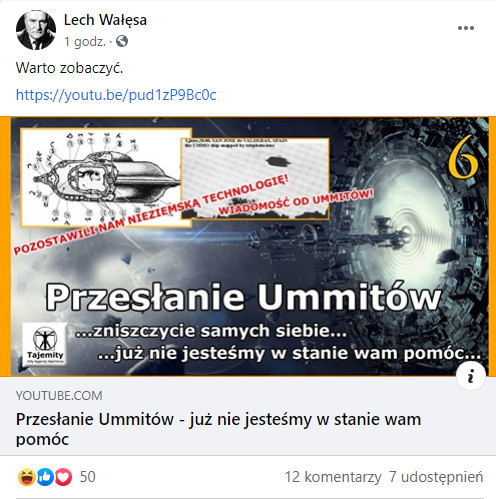This screenshot has height=499, width=496.
Task: Open the youtu.be/pud1zP9Bc0c link
Action: [116, 95]
